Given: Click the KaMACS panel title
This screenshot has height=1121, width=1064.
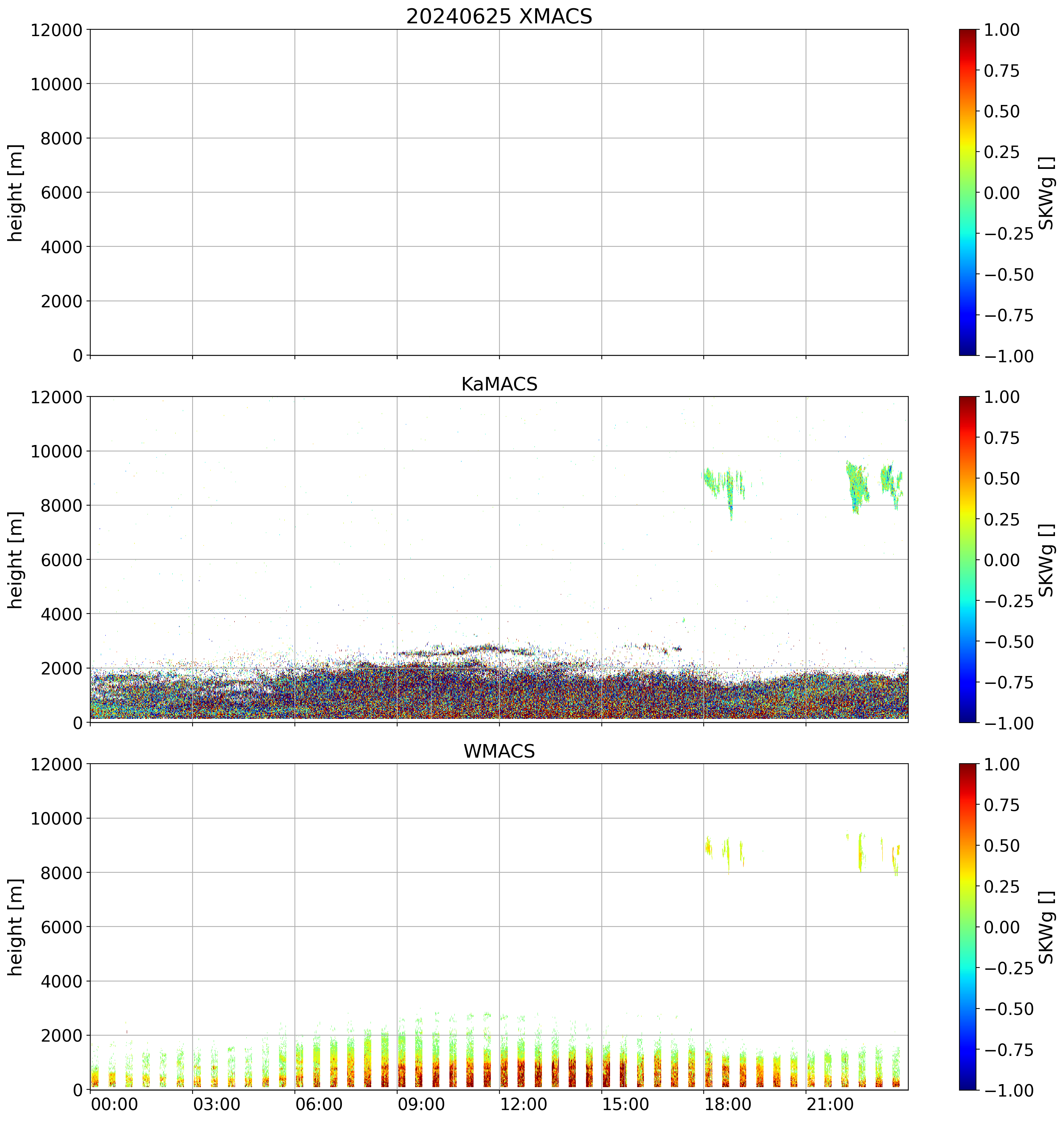Looking at the screenshot, I should coord(499,384).
